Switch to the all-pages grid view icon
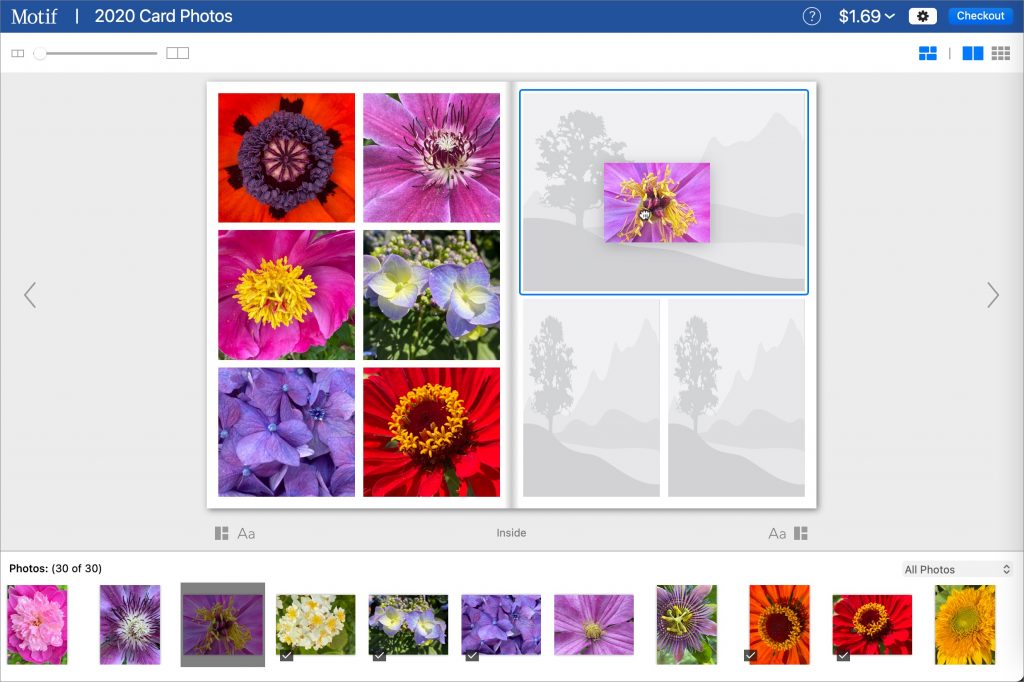 tap(1000, 53)
